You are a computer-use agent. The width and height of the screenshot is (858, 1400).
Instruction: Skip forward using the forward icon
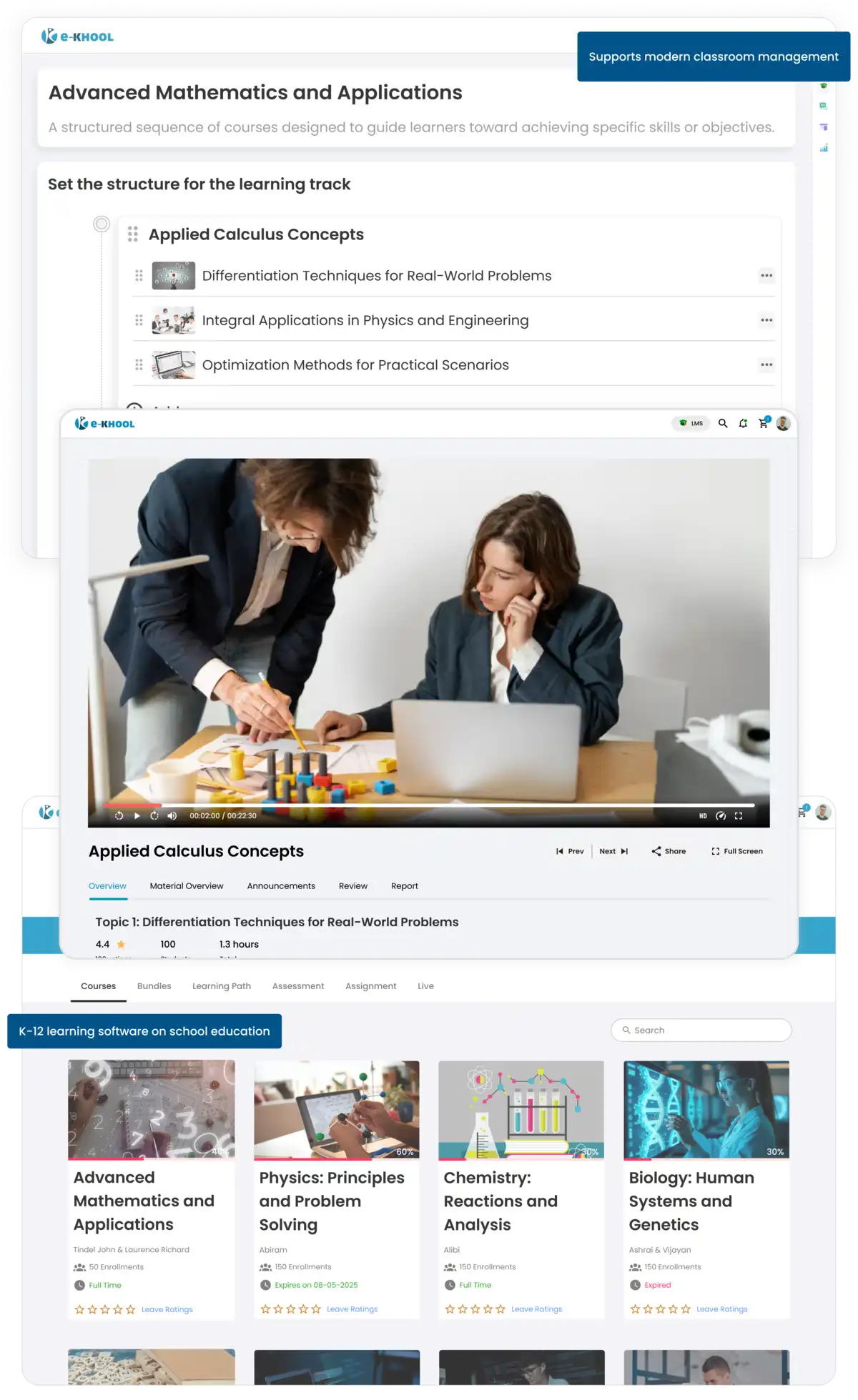pos(154,815)
